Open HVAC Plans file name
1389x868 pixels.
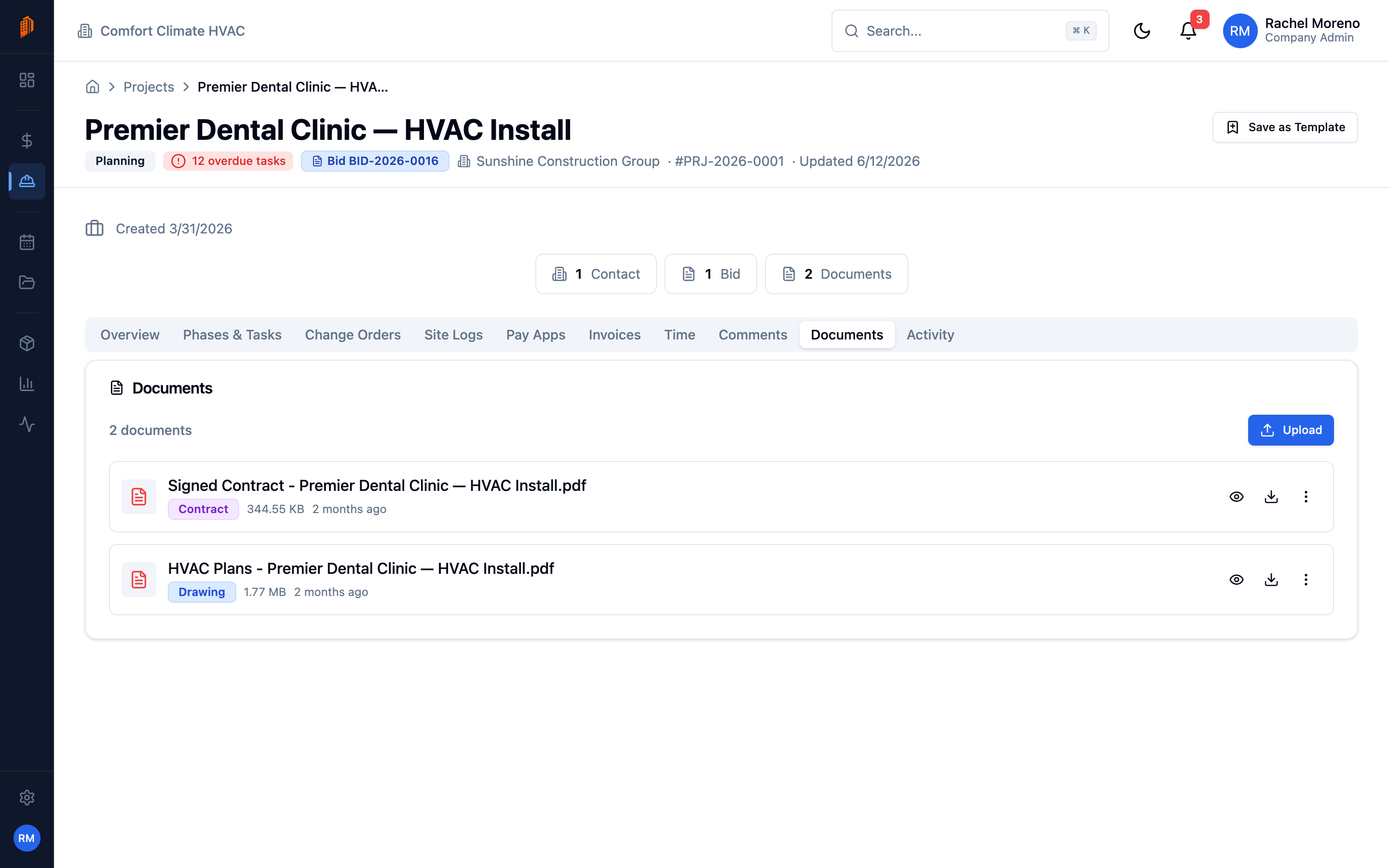point(361,569)
